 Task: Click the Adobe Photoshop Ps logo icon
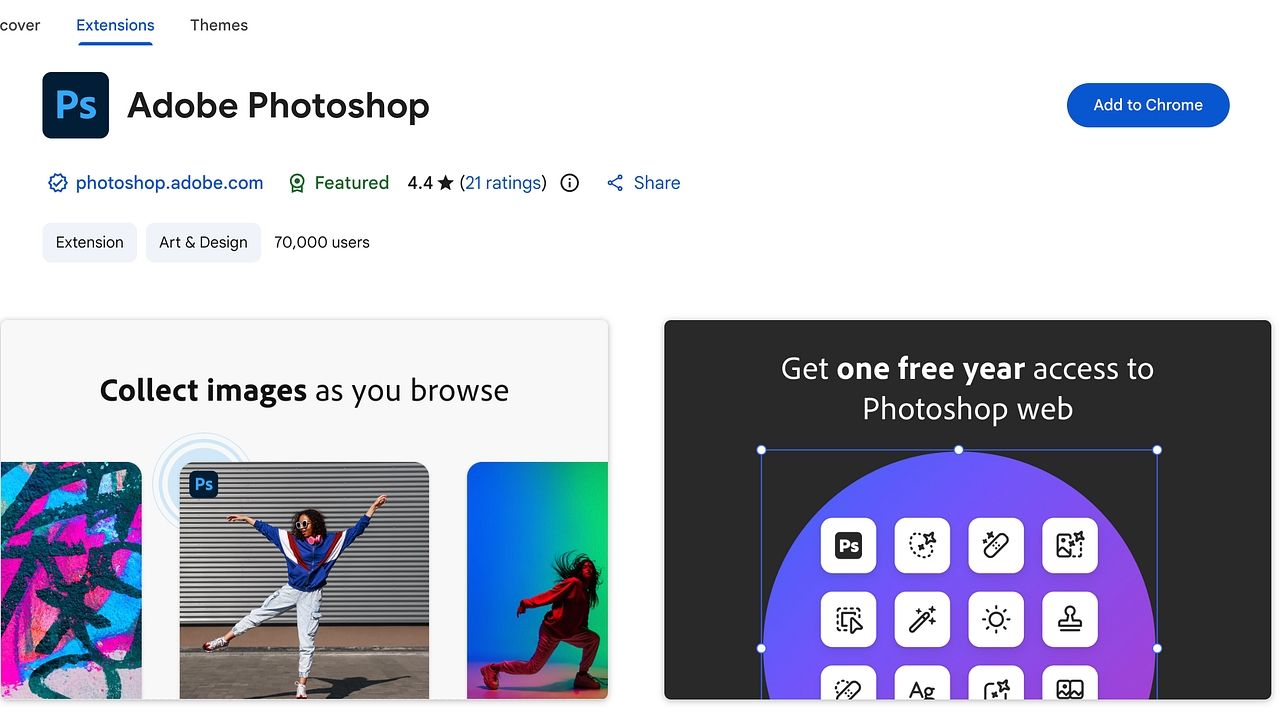(x=75, y=105)
